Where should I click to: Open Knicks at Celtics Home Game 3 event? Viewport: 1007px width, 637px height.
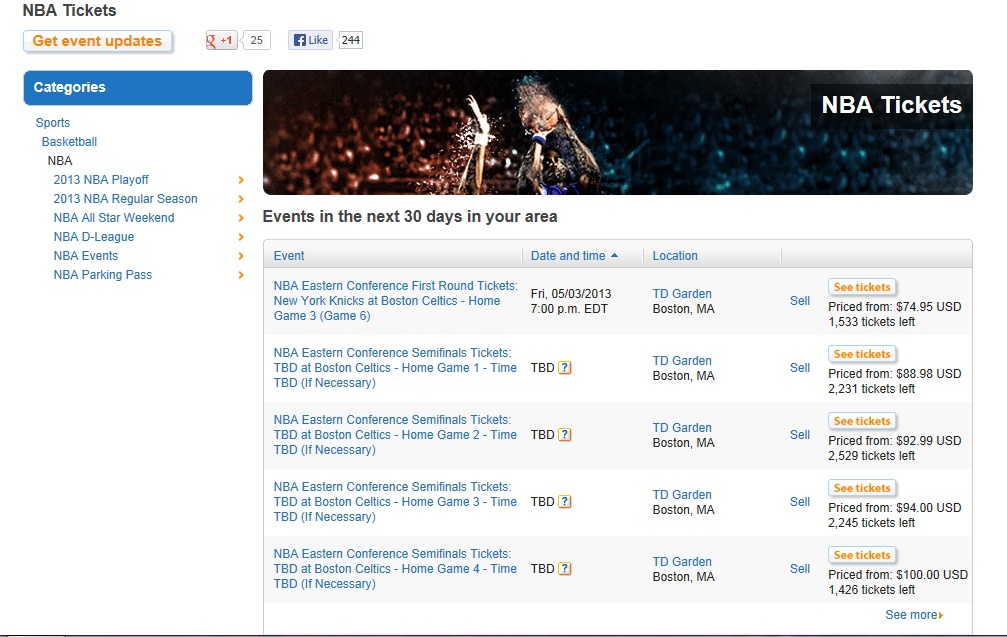tap(395, 301)
